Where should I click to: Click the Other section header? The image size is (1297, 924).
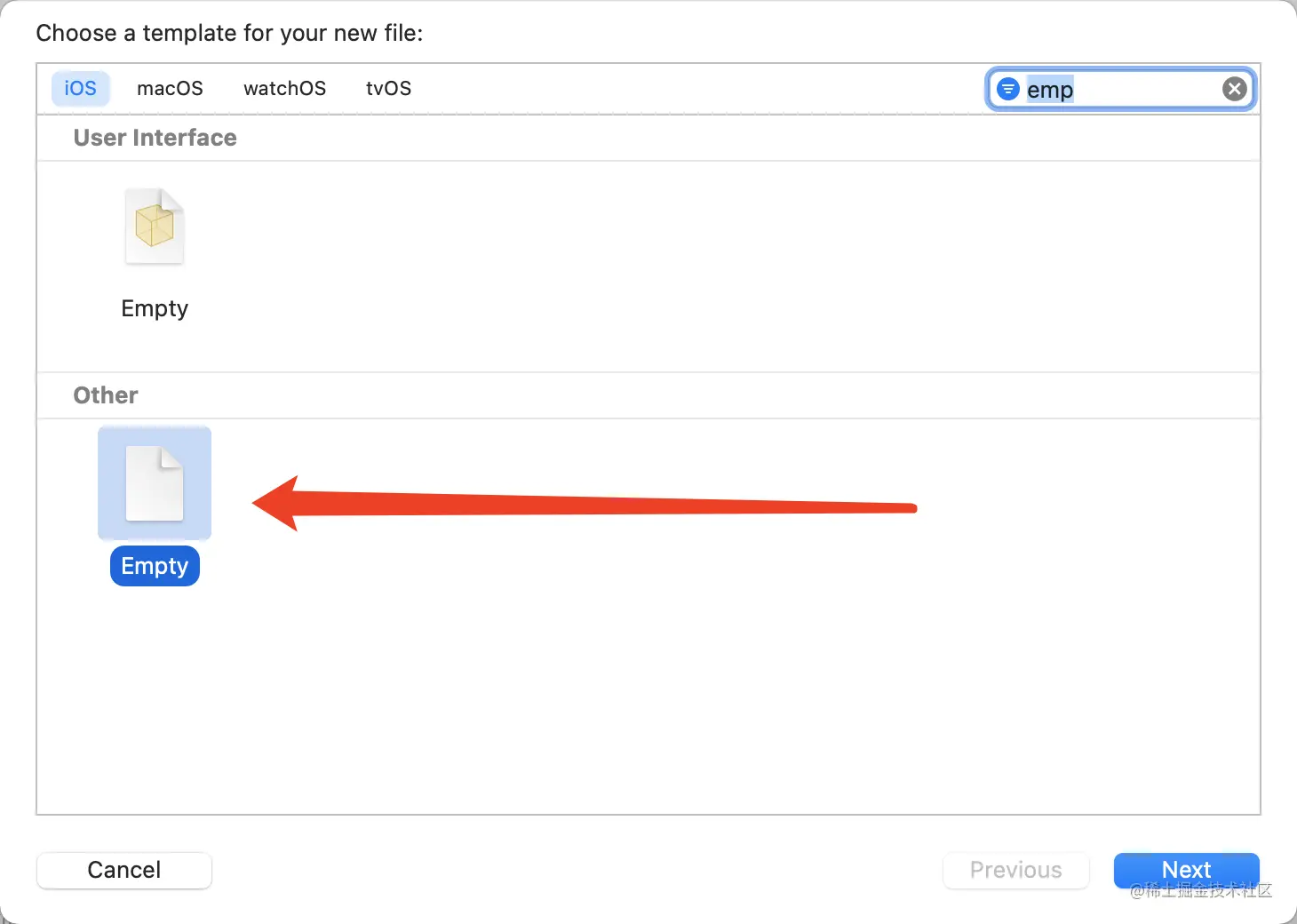106,395
